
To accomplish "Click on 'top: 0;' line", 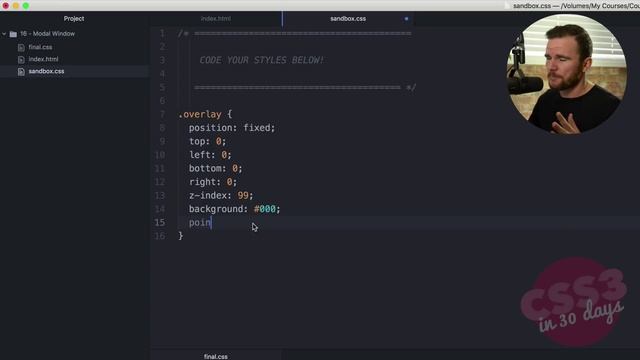I will pyautogui.click(x=207, y=141).
